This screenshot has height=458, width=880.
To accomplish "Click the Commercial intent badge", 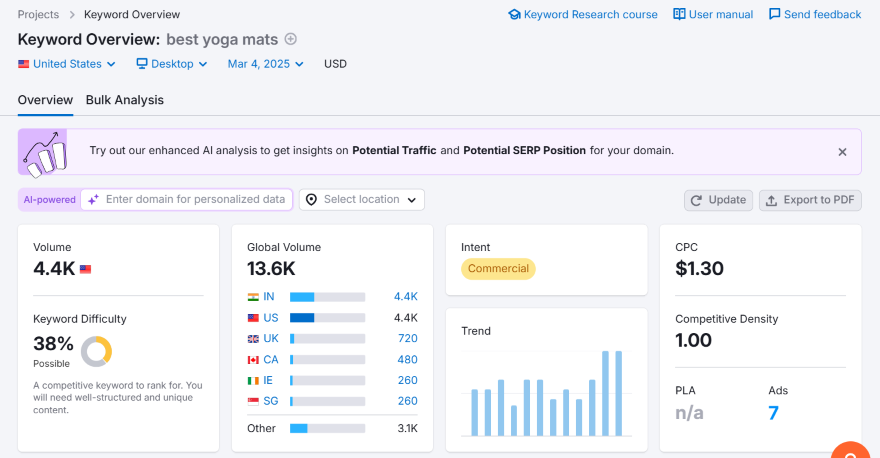I will 498,269.
